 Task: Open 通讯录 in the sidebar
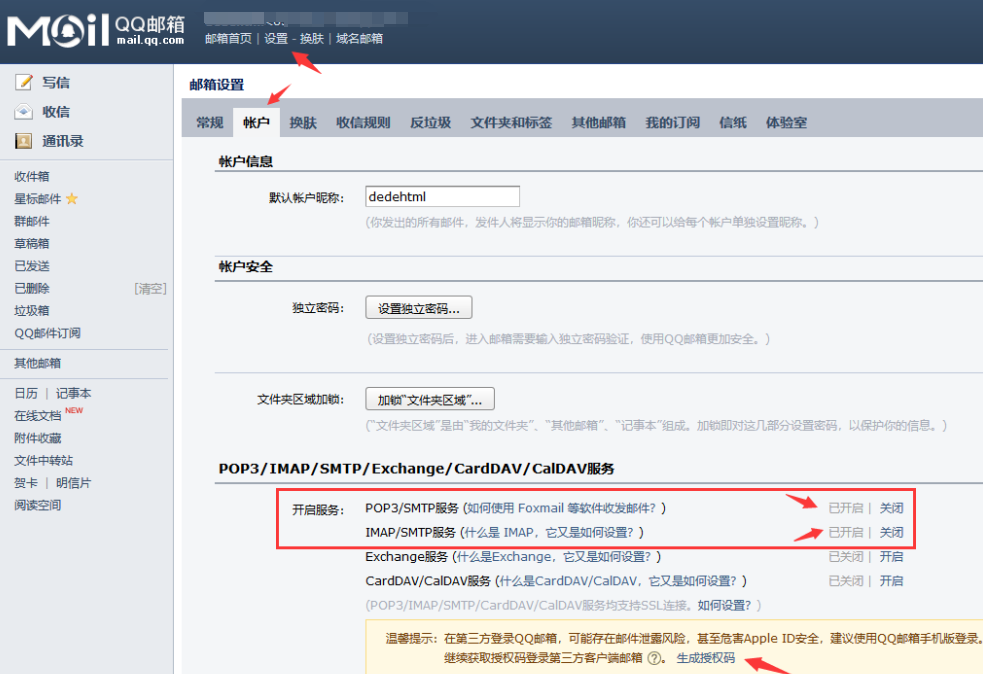[63, 141]
